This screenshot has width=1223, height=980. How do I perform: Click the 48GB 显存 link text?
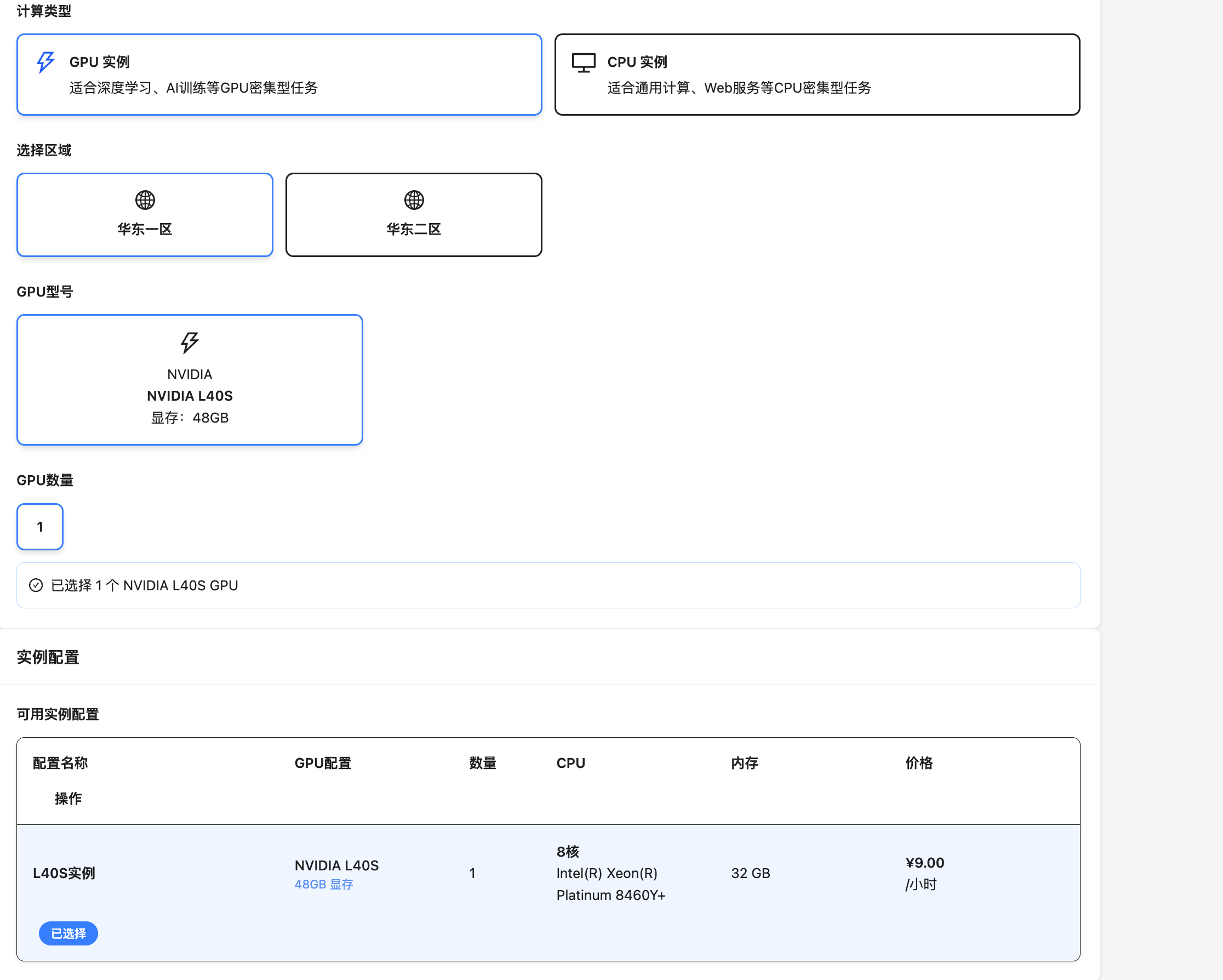[x=323, y=884]
